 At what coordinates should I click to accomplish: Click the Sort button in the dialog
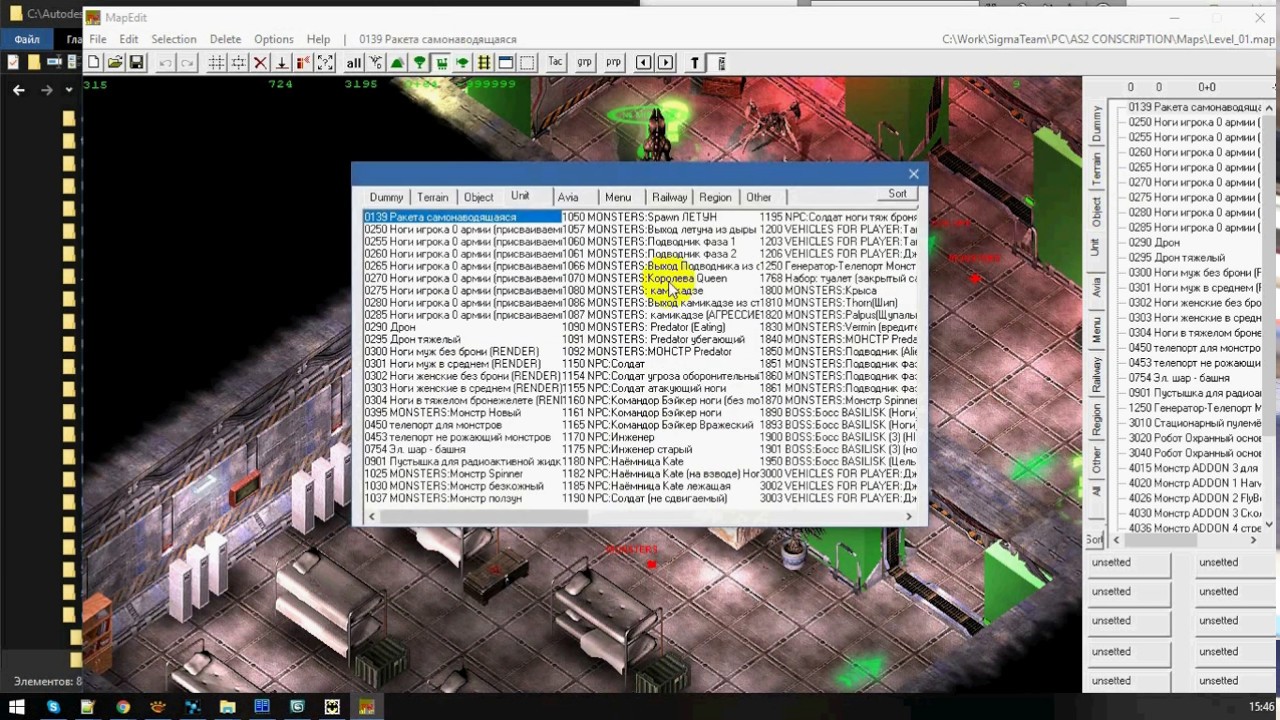click(x=897, y=194)
